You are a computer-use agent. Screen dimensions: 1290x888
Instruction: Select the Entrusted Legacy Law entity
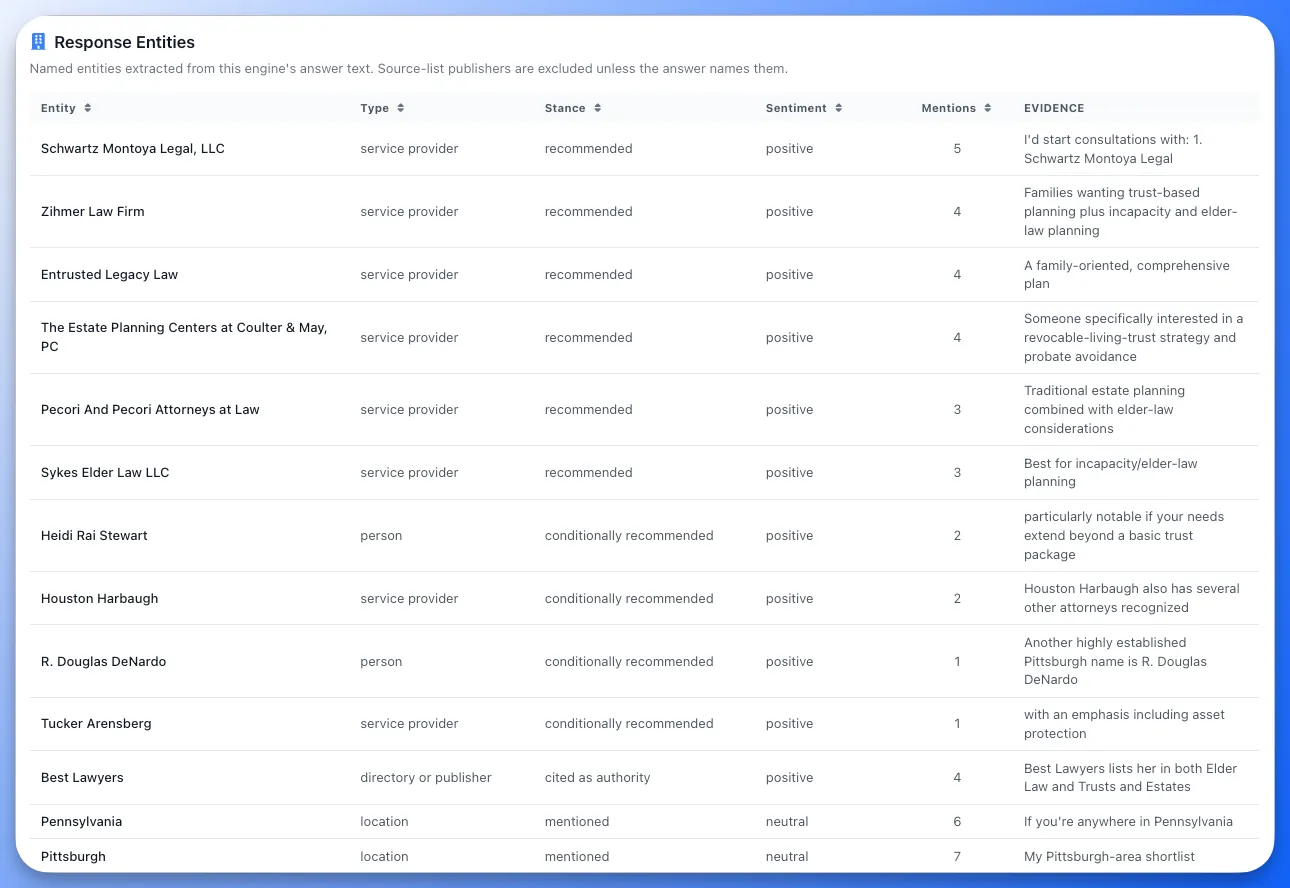pyautogui.click(x=109, y=275)
